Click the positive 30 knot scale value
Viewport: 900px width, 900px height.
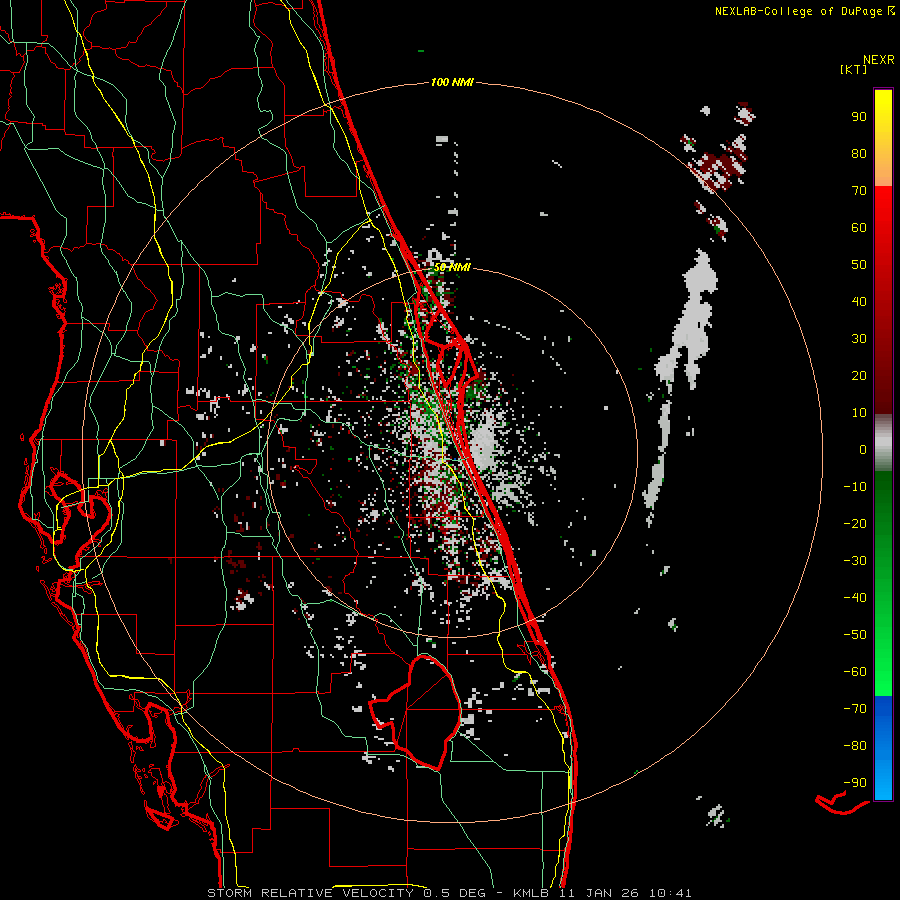tap(859, 339)
